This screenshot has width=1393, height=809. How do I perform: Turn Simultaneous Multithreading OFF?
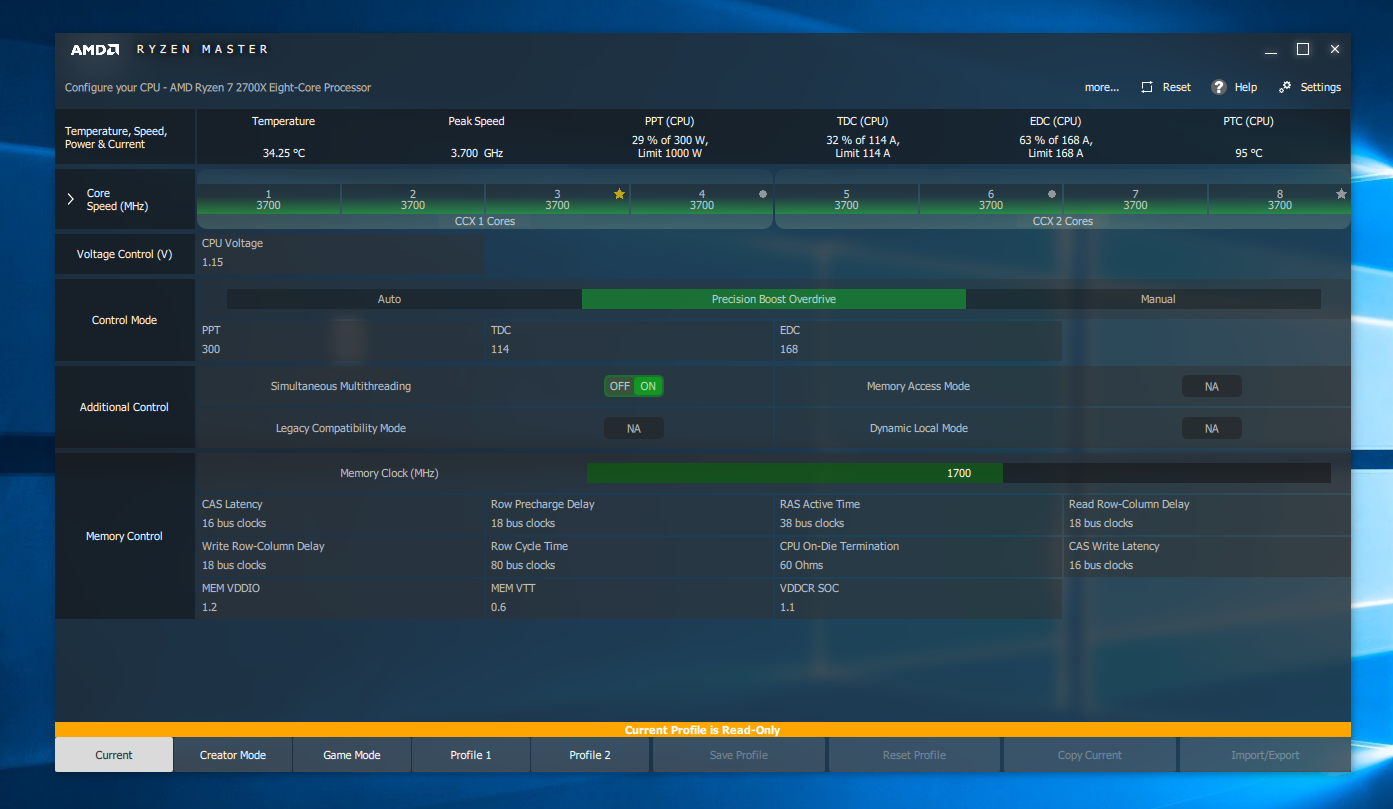click(620, 386)
